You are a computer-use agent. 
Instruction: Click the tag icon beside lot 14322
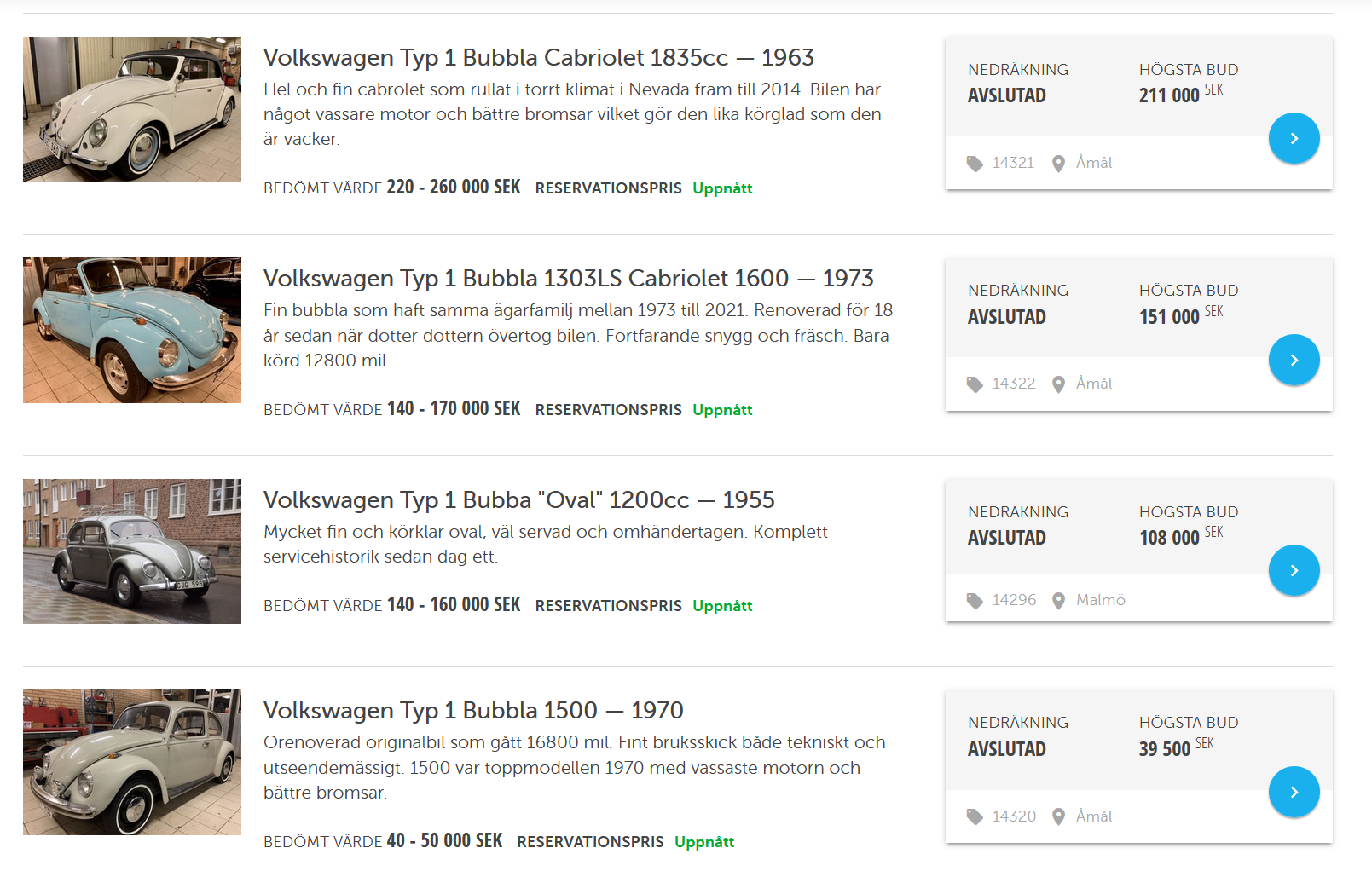click(x=975, y=384)
